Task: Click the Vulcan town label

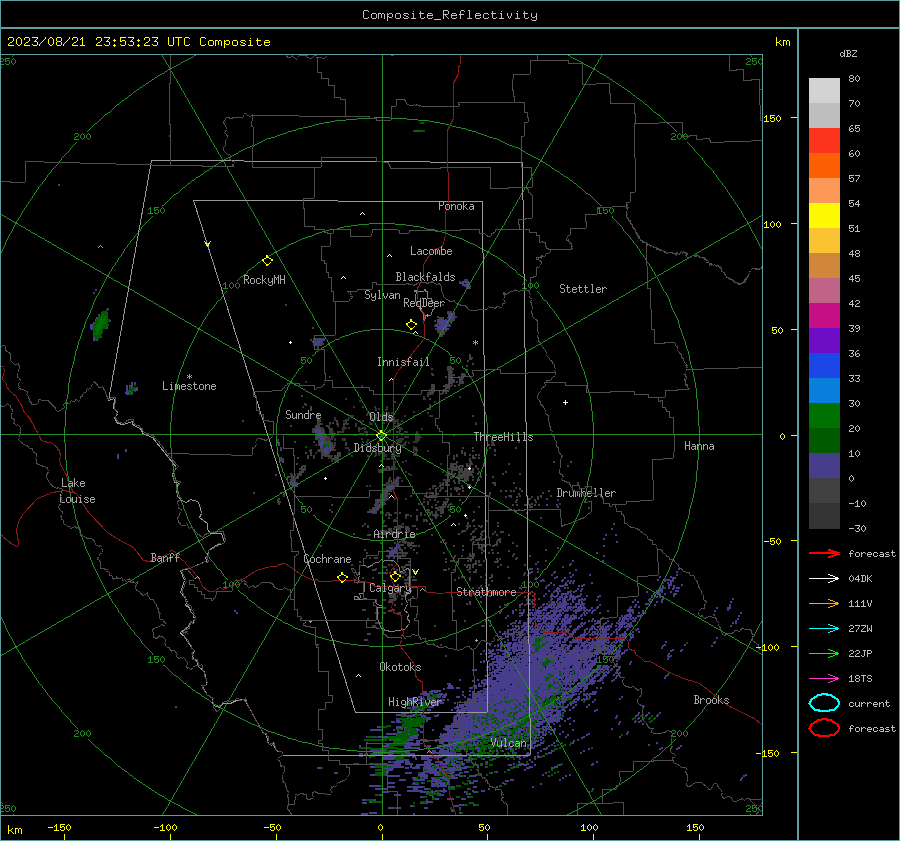Action: (x=508, y=743)
